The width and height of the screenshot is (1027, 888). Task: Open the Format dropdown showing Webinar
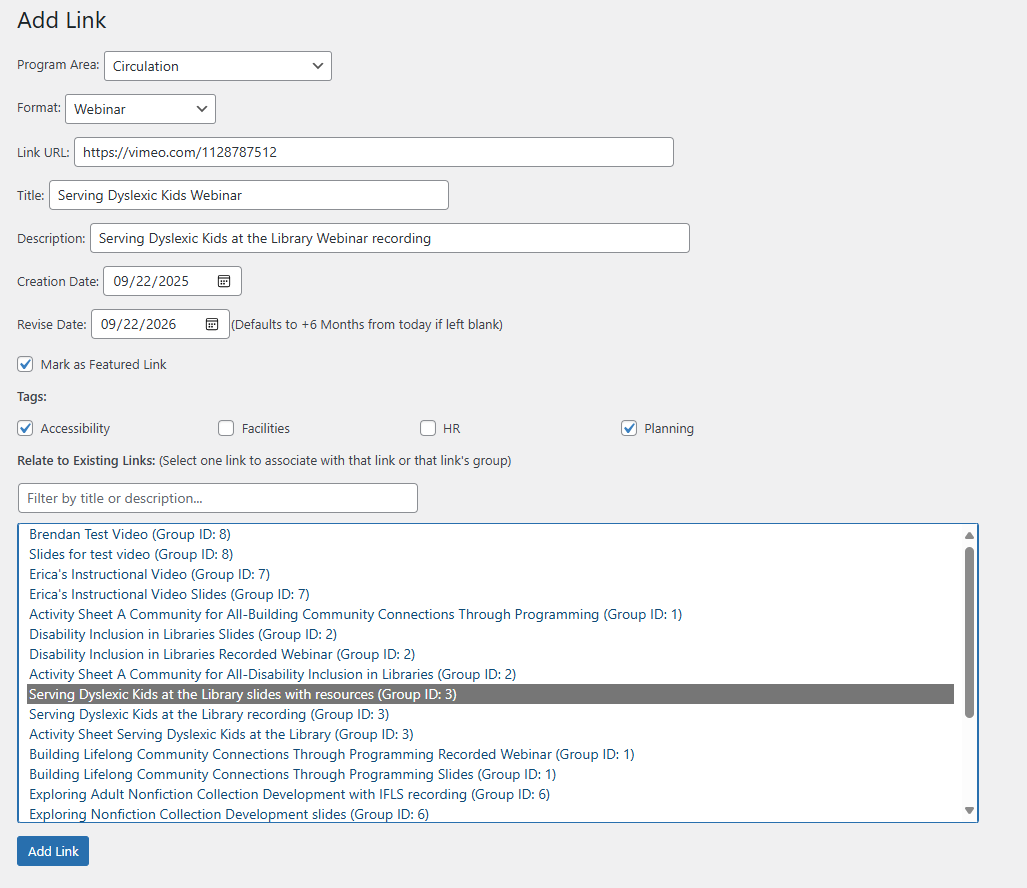(x=140, y=109)
